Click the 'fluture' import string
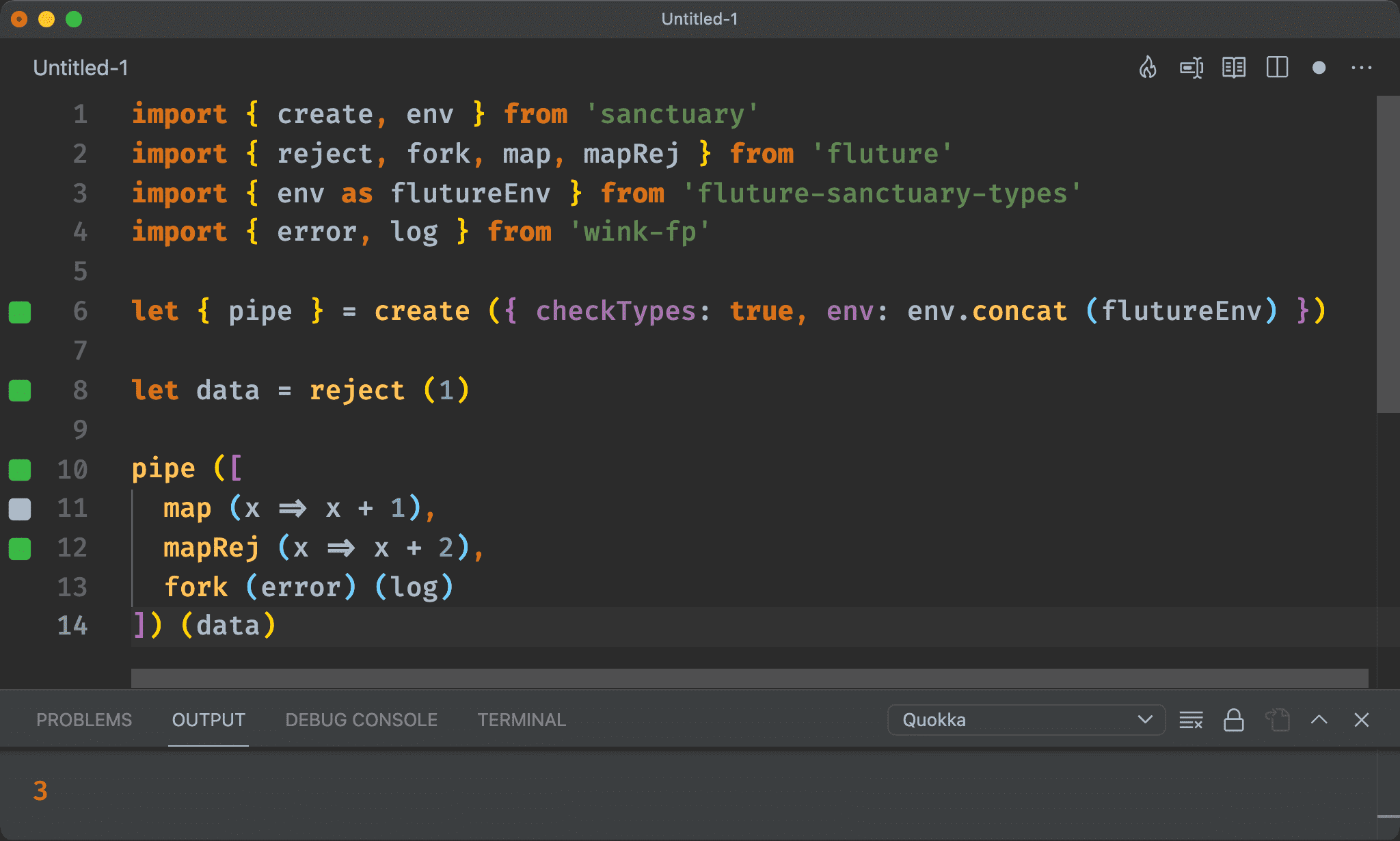 tap(882, 154)
